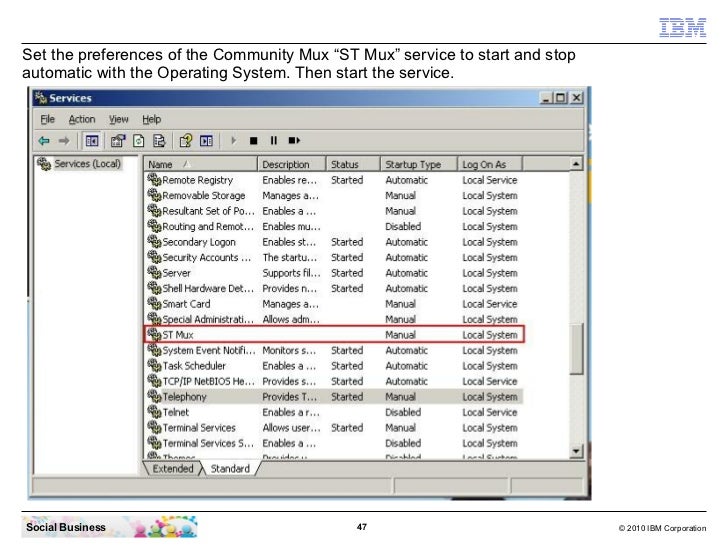728x546 pixels.
Task: Open the View menu
Action: tap(118, 119)
